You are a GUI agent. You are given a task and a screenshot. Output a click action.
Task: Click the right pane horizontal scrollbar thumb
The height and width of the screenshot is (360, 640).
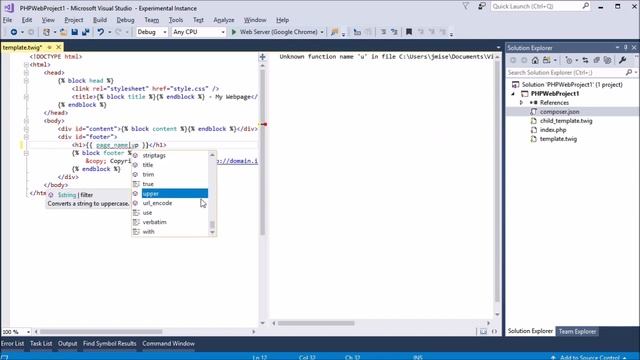coord(316,323)
